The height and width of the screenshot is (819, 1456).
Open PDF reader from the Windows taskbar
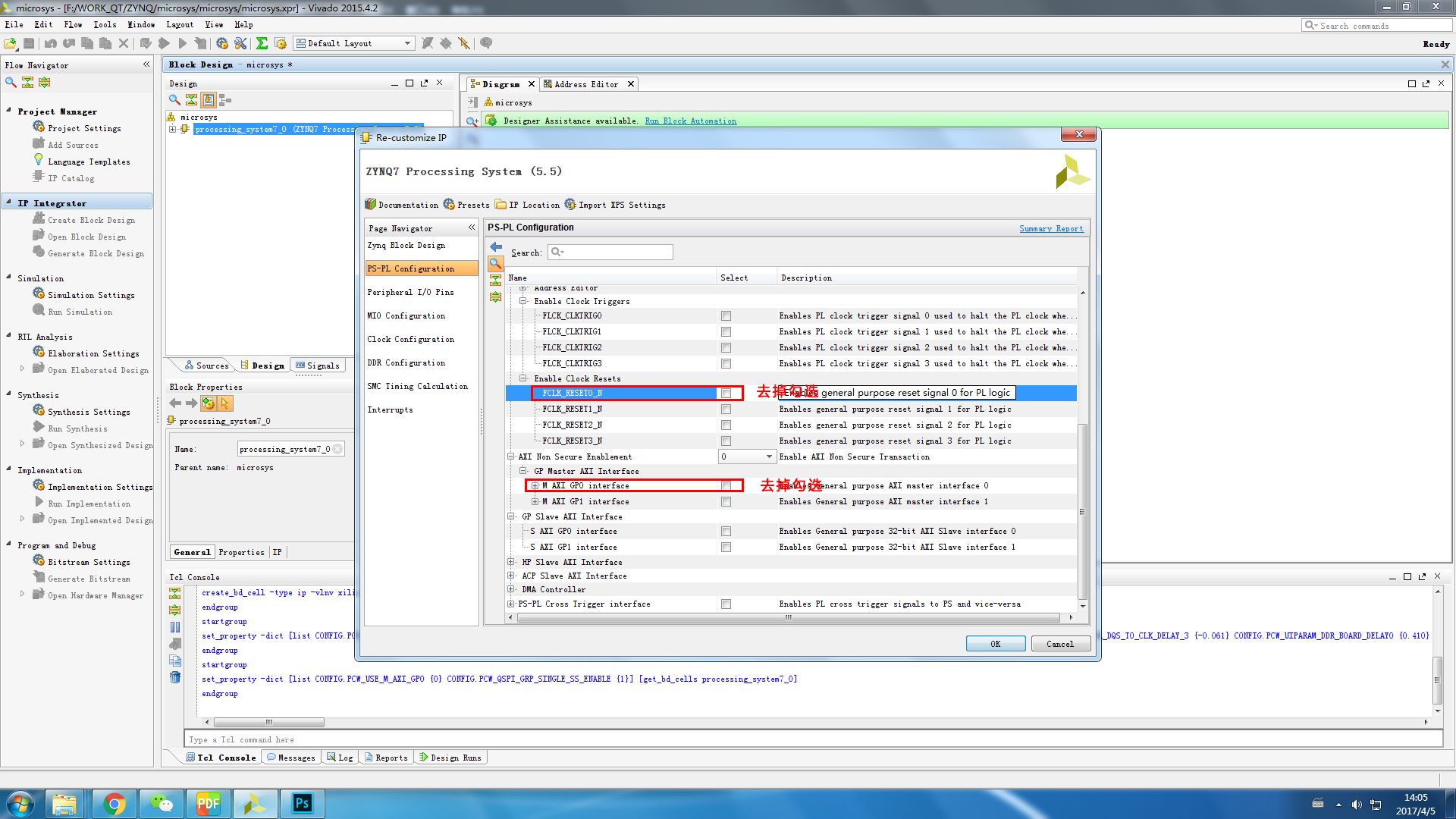(x=209, y=804)
